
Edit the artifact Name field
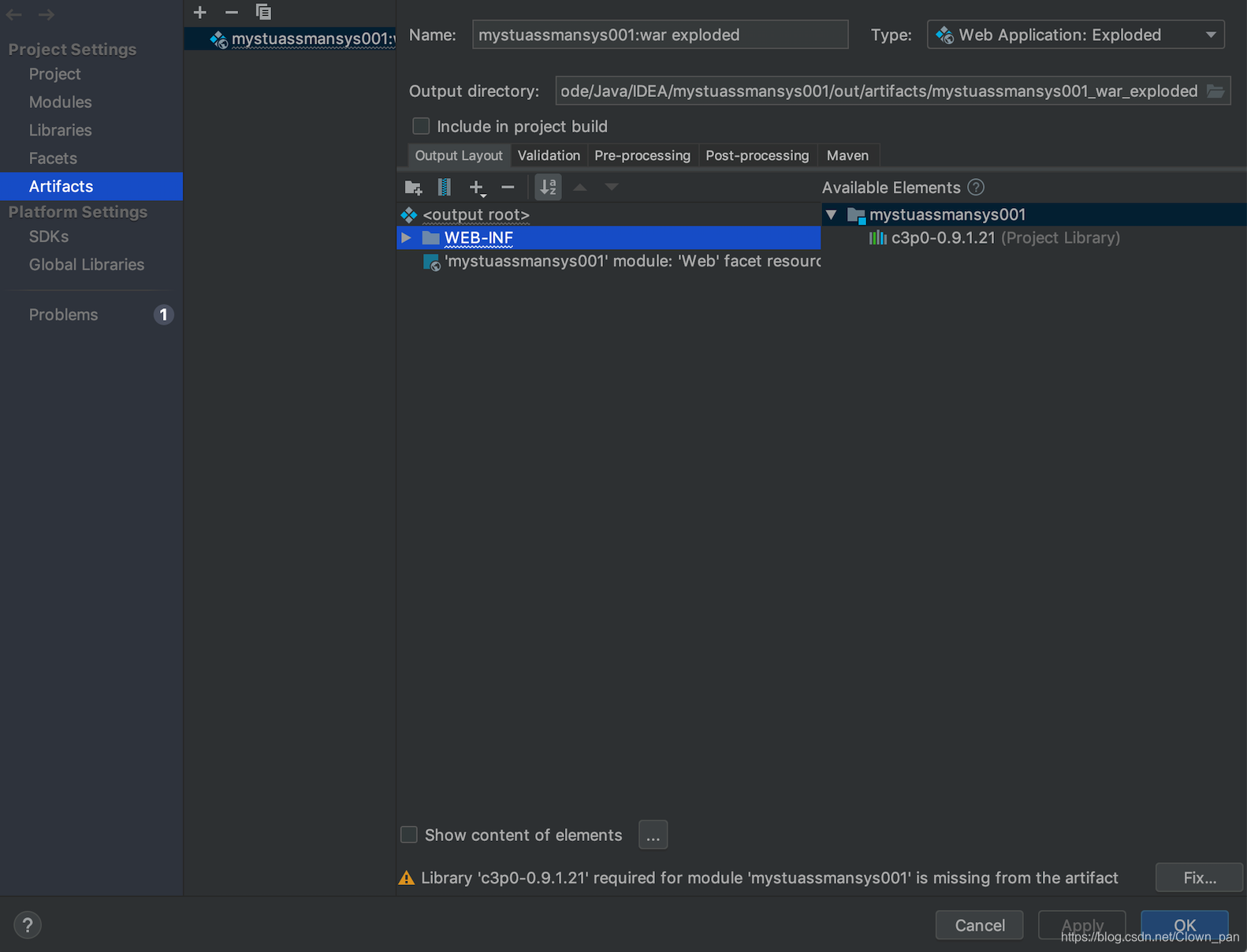click(x=661, y=35)
